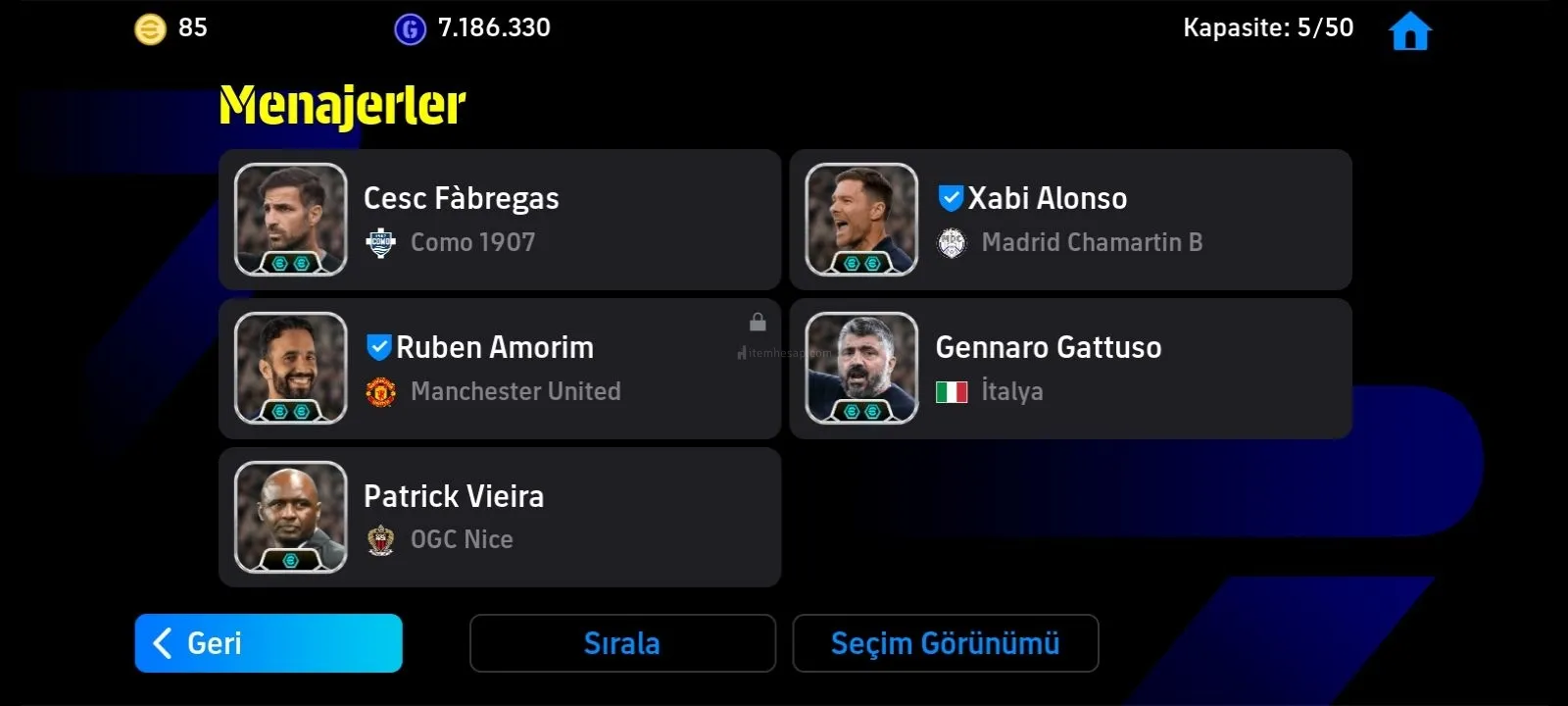Tap the gold eFootball coin icon

click(150, 29)
